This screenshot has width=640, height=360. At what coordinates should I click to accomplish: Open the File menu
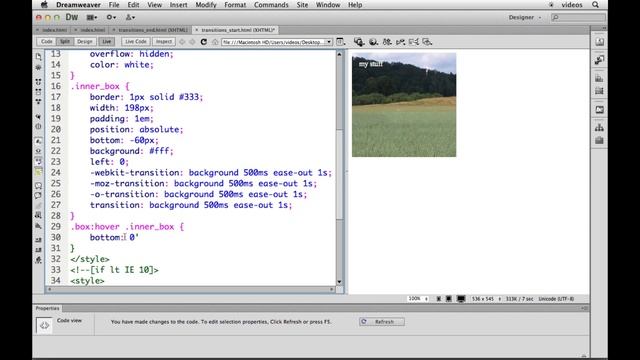pyautogui.click(x=114, y=5)
